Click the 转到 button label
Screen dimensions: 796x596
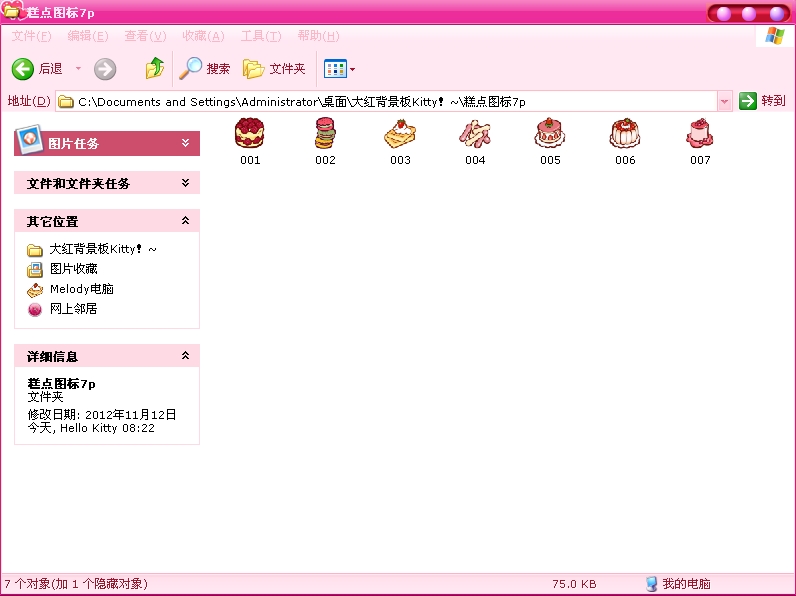[x=773, y=101]
